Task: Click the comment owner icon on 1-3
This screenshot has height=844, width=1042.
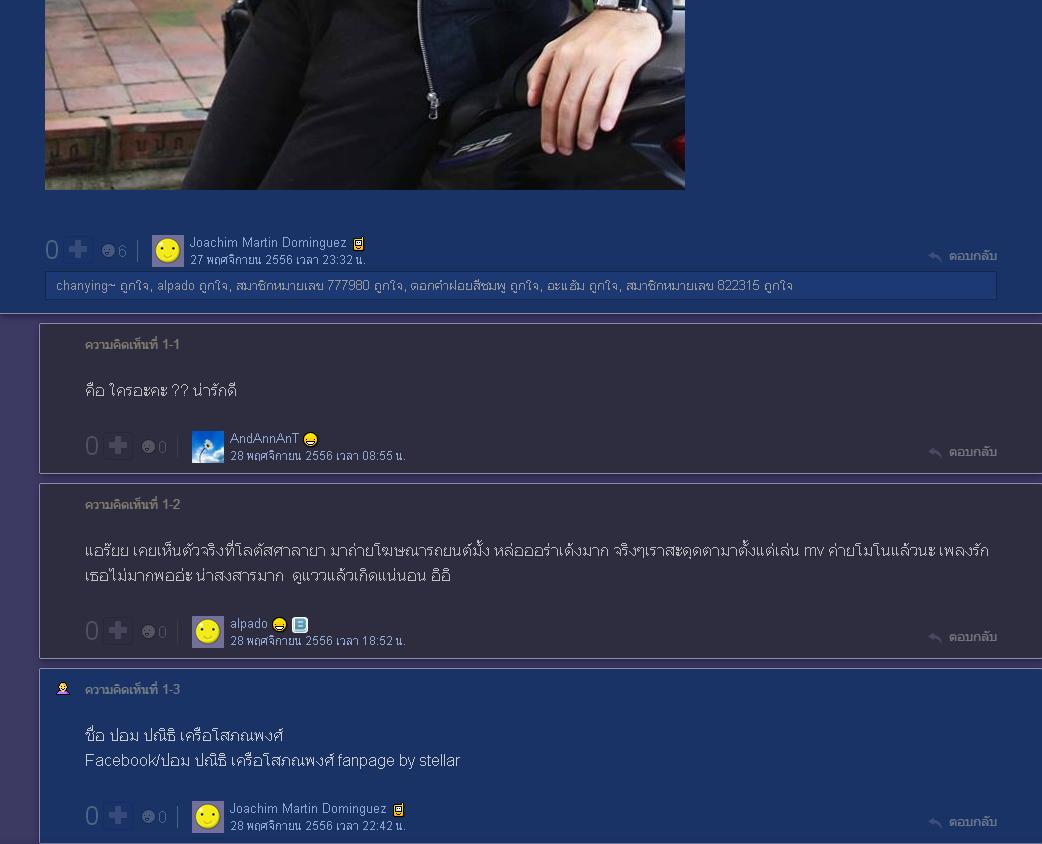Action: [63, 688]
